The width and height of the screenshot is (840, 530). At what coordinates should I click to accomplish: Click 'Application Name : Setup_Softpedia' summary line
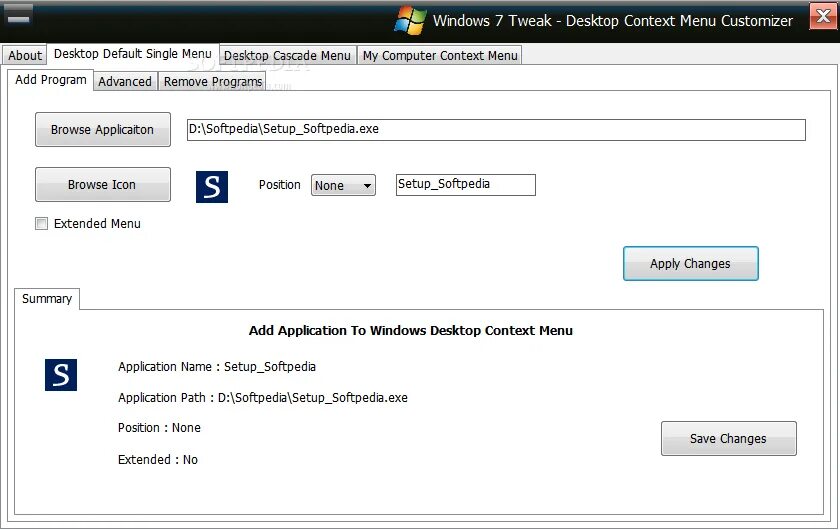pos(217,367)
